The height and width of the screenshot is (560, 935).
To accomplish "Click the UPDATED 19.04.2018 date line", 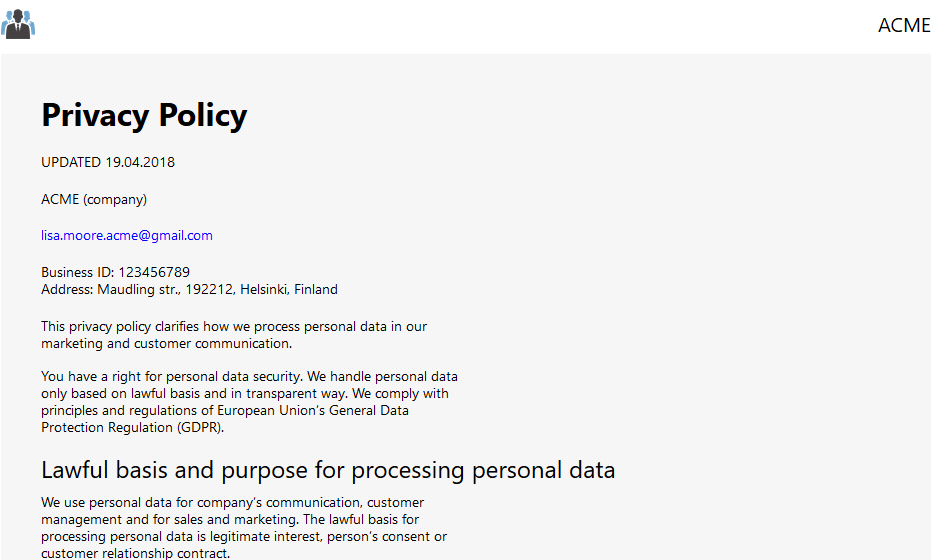I will click(x=108, y=162).
